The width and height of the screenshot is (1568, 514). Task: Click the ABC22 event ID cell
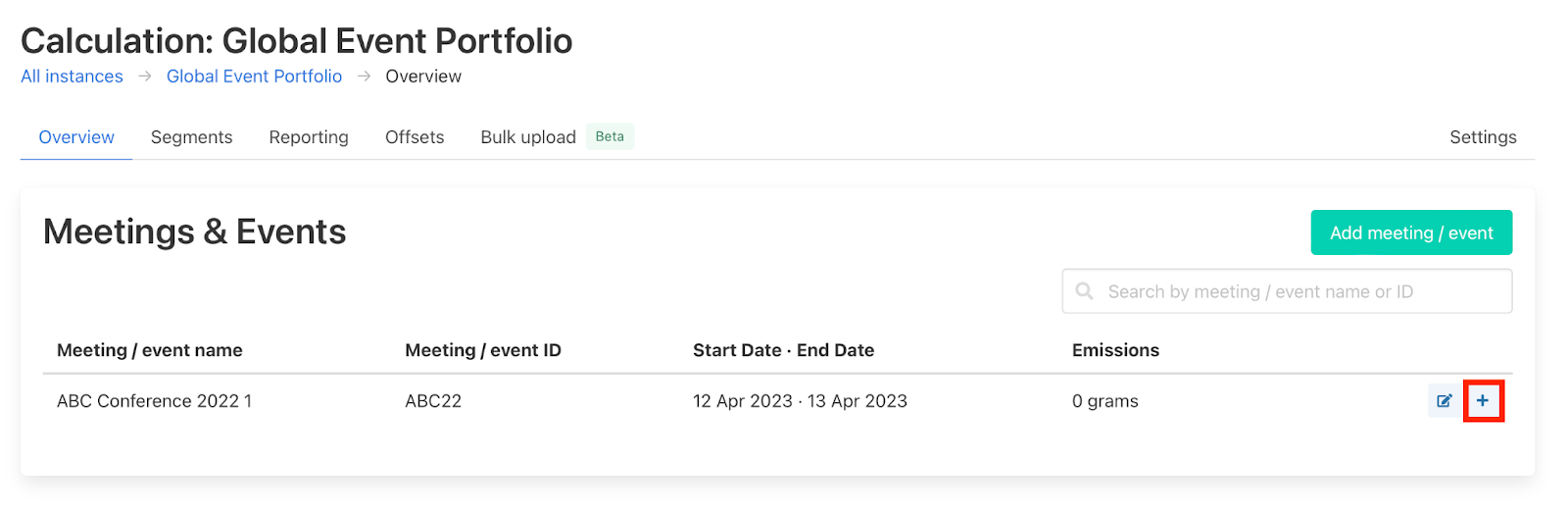[433, 401]
